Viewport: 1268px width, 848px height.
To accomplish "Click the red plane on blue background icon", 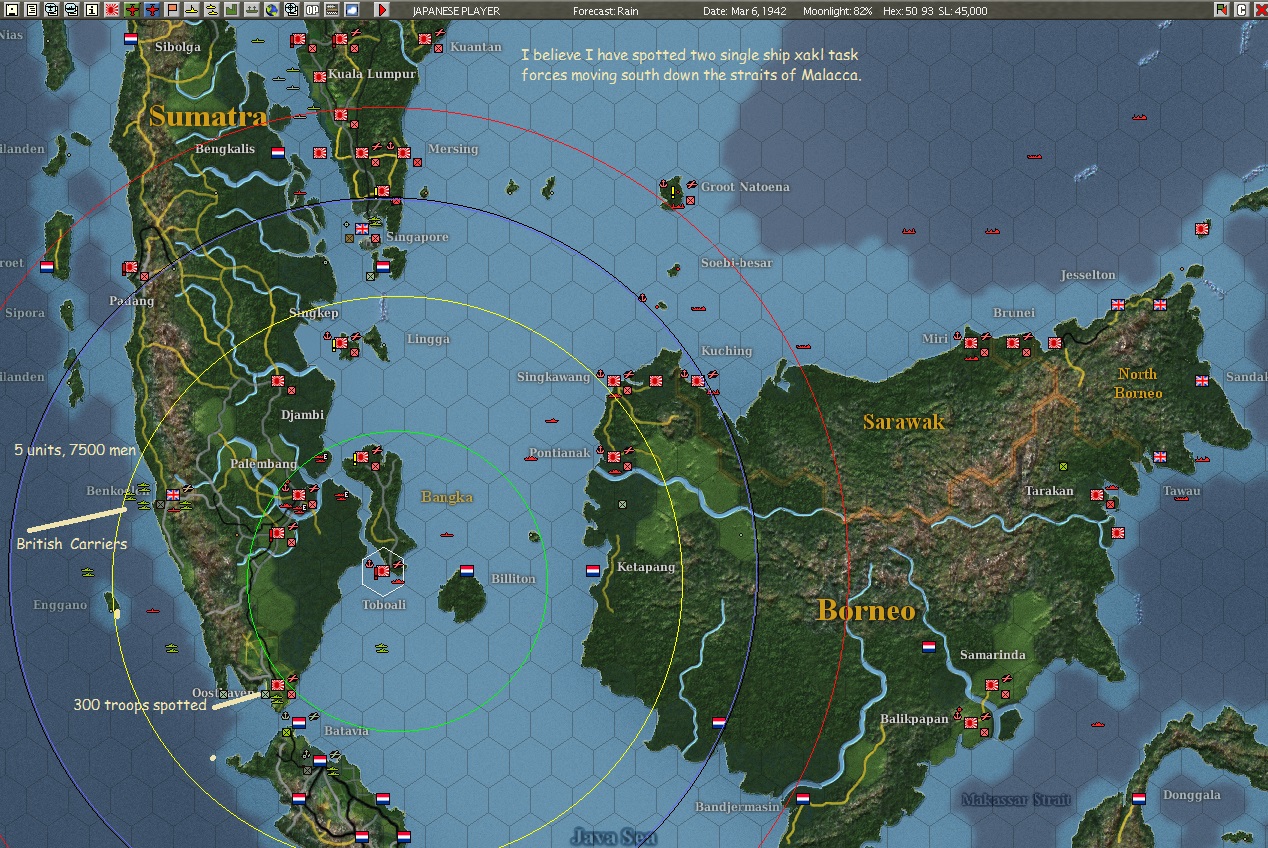I will coord(152,10).
